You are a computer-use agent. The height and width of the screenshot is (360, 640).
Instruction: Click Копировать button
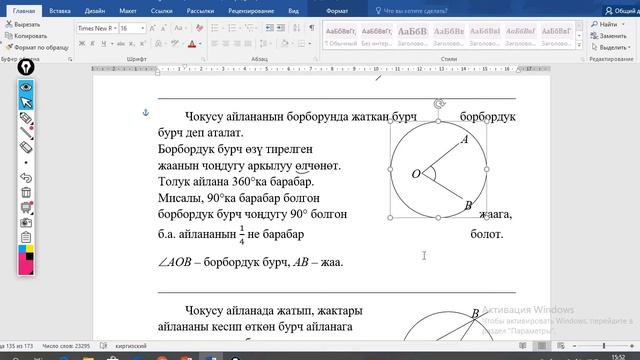[x=26, y=36]
